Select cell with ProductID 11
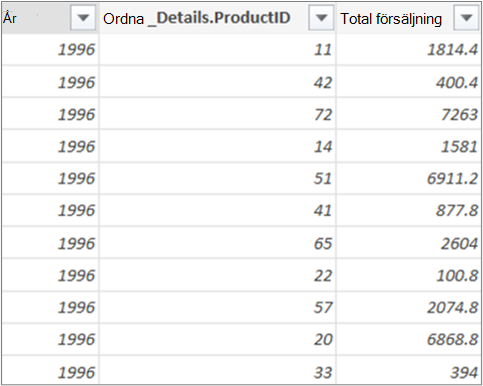 [217, 50]
